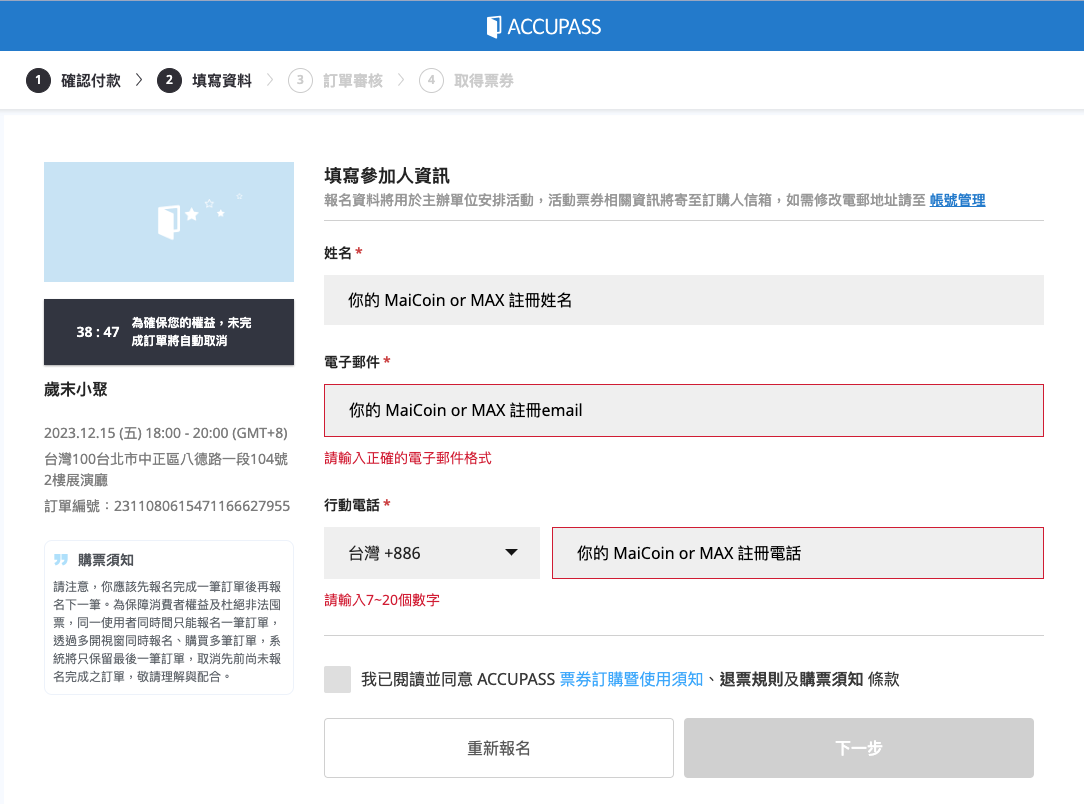Open the 帳號管理 link
The height and width of the screenshot is (804, 1084).
(x=957, y=200)
